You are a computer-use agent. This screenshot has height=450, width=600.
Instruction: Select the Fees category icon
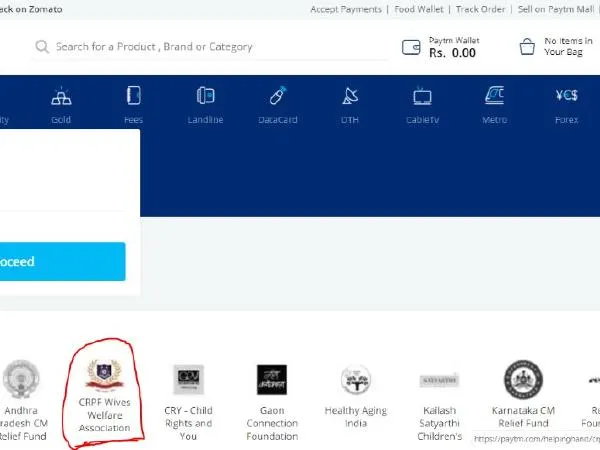click(x=134, y=96)
